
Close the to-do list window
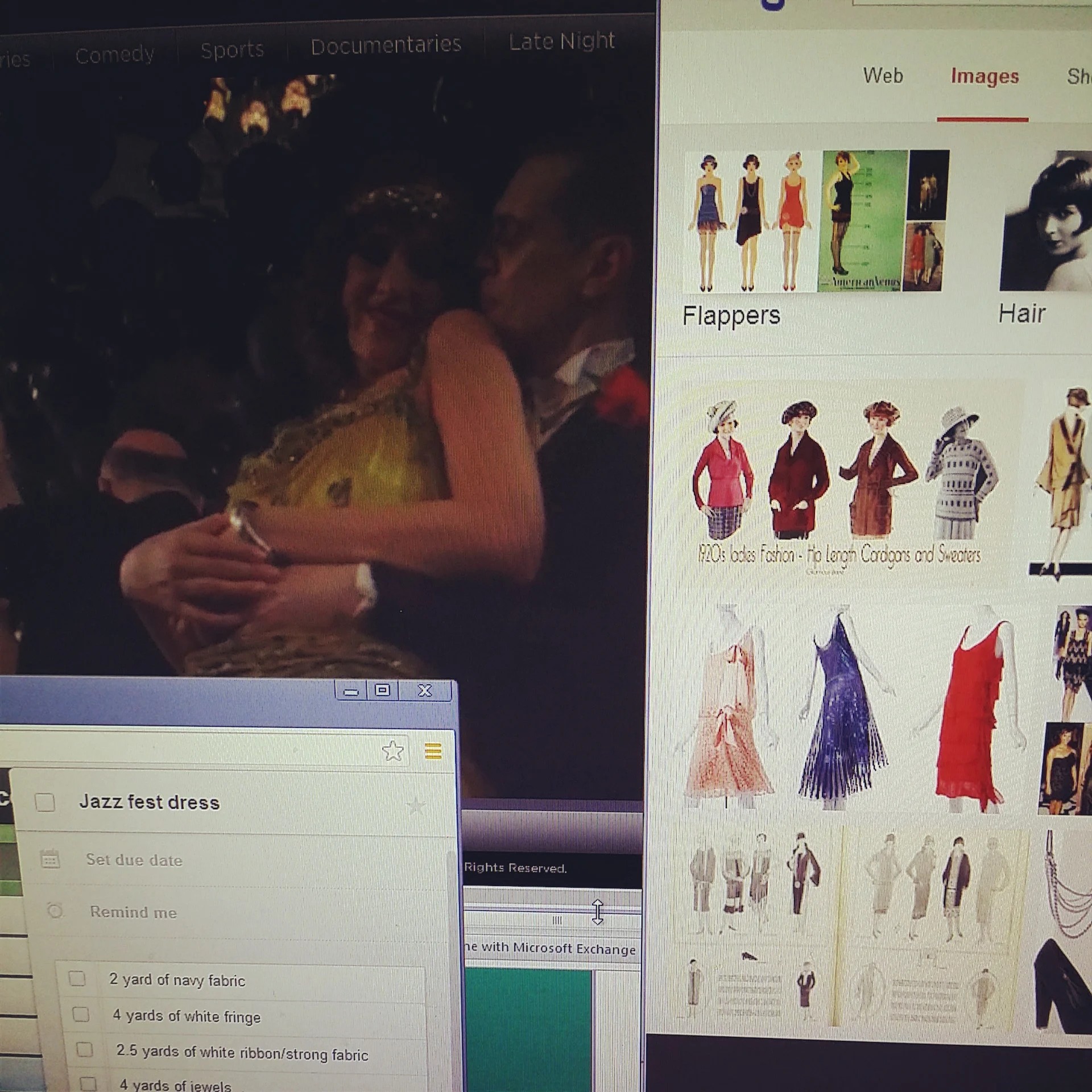coord(425,690)
